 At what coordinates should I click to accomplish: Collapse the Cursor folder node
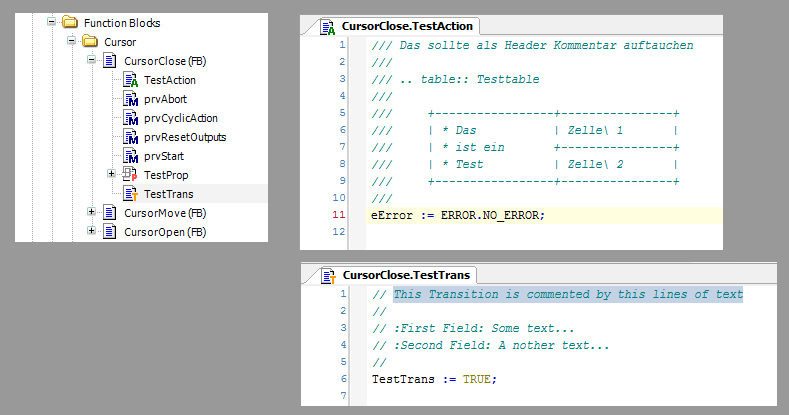click(72, 42)
